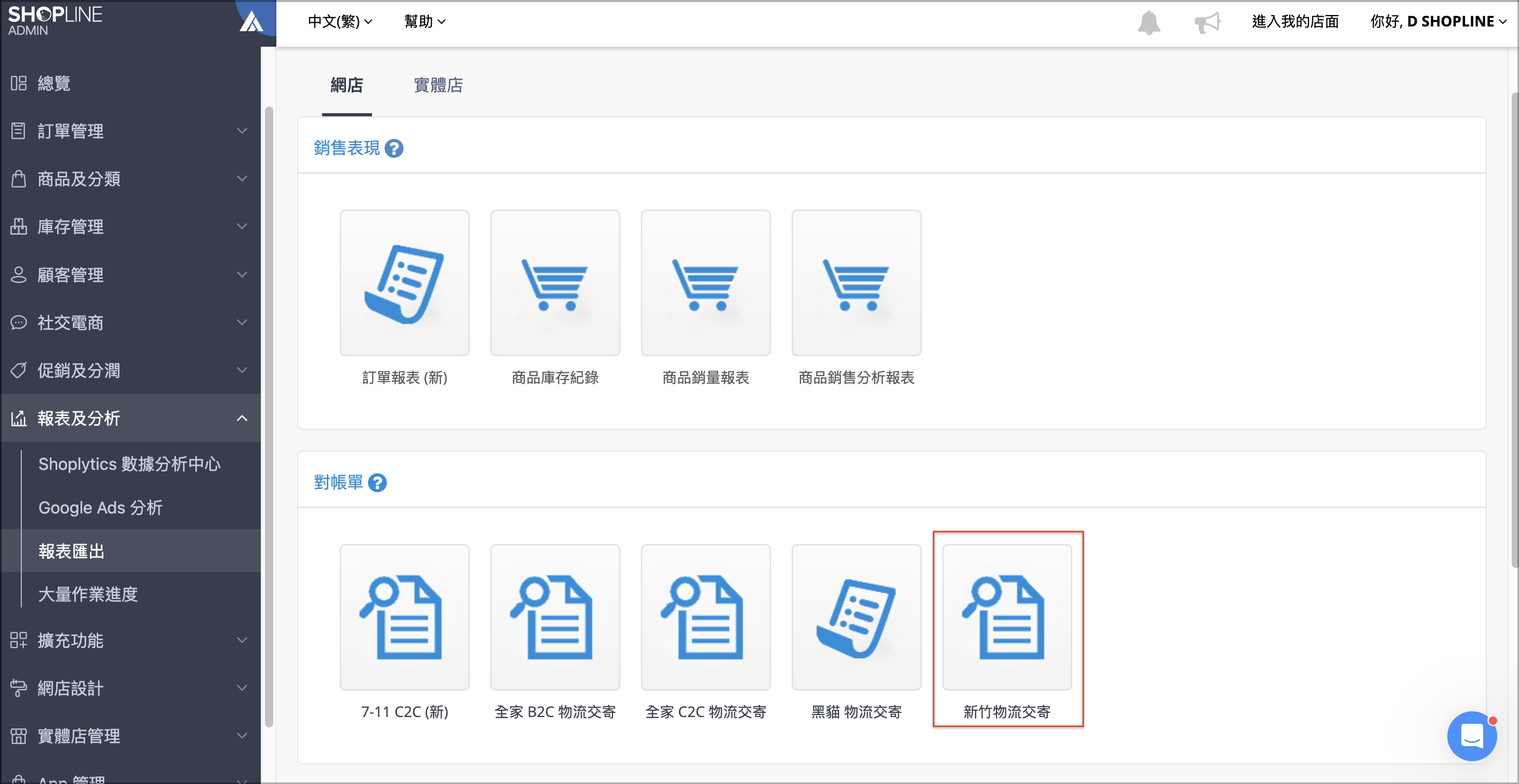Open the 全家 C2C 物流交寄 statement icon
The image size is (1519, 784).
[706, 617]
